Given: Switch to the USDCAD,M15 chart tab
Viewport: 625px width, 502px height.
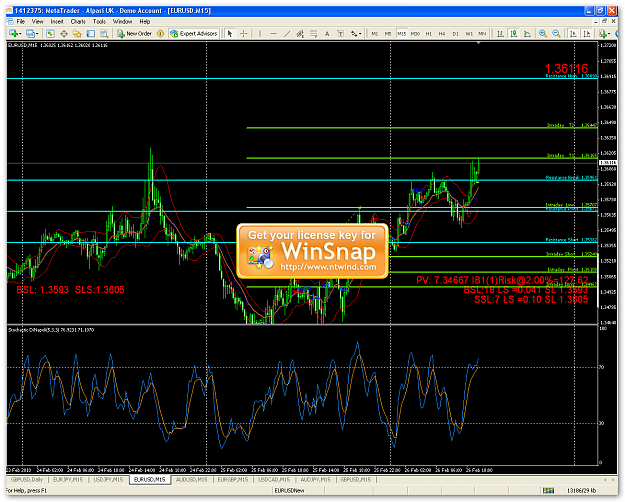Looking at the screenshot, I should pos(274,480).
